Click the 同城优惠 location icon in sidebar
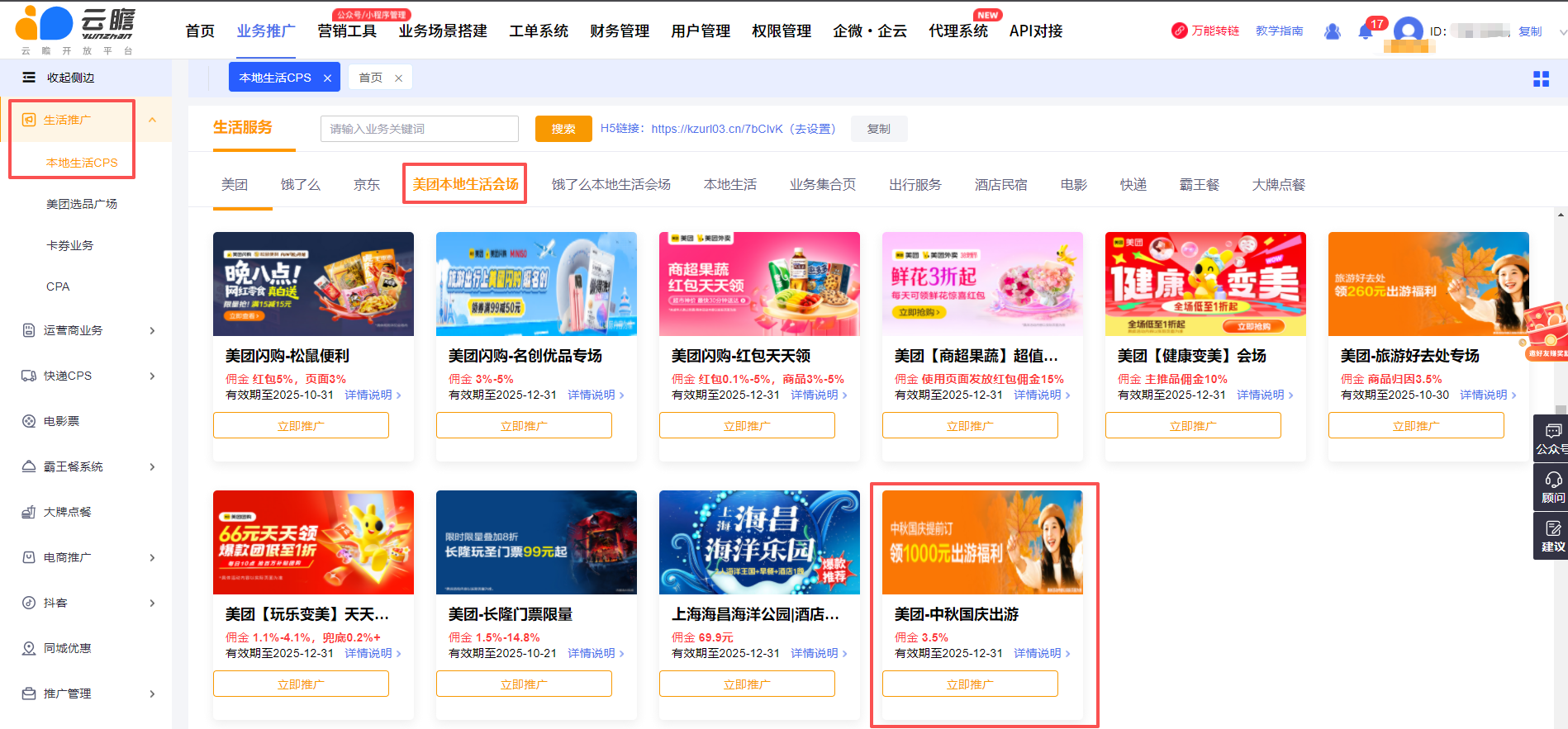This screenshot has width=1568, height=729. tap(29, 648)
